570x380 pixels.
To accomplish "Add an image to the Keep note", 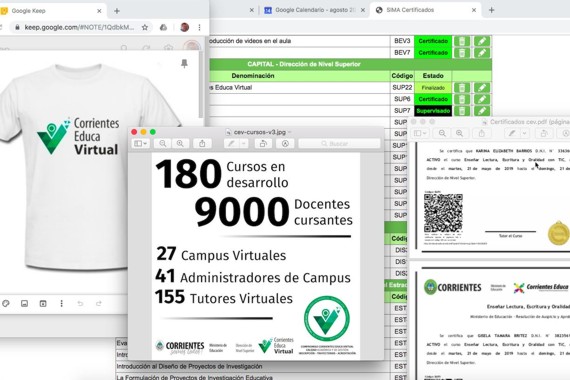I will click(x=24, y=303).
